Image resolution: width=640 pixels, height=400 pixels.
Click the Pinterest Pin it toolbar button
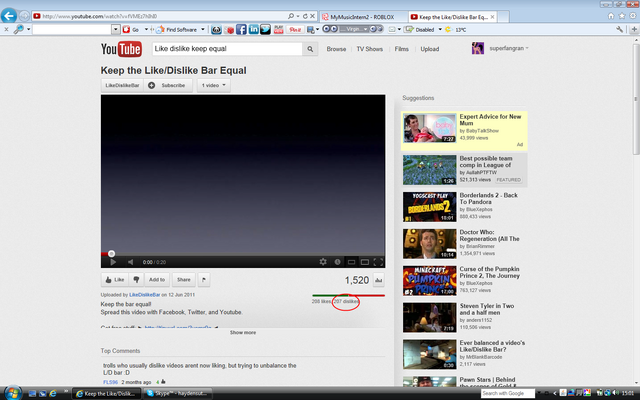click(x=294, y=29)
